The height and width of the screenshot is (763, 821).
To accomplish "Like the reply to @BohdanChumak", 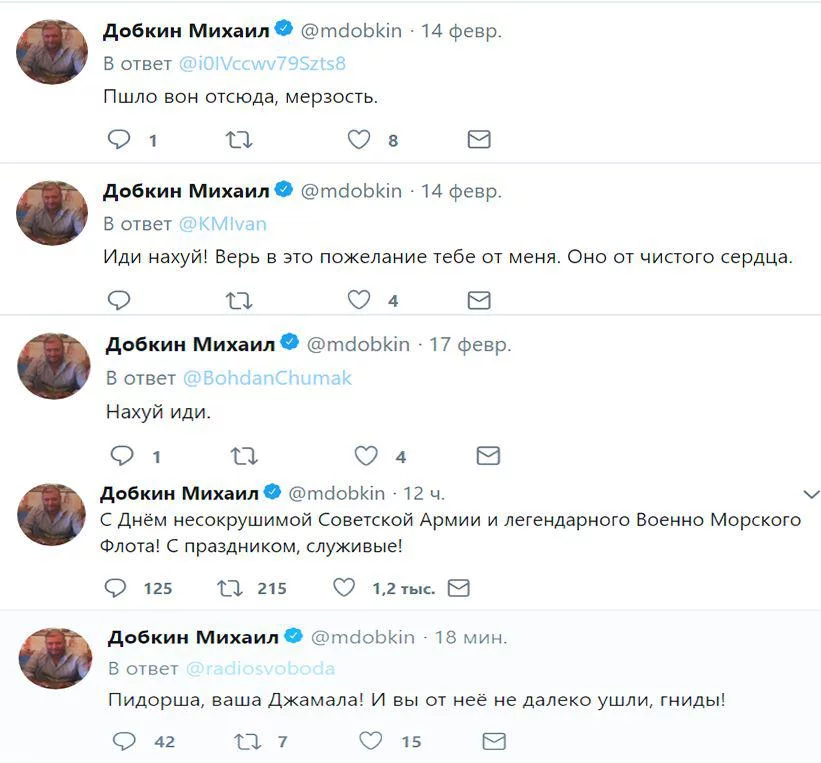I will point(366,456).
